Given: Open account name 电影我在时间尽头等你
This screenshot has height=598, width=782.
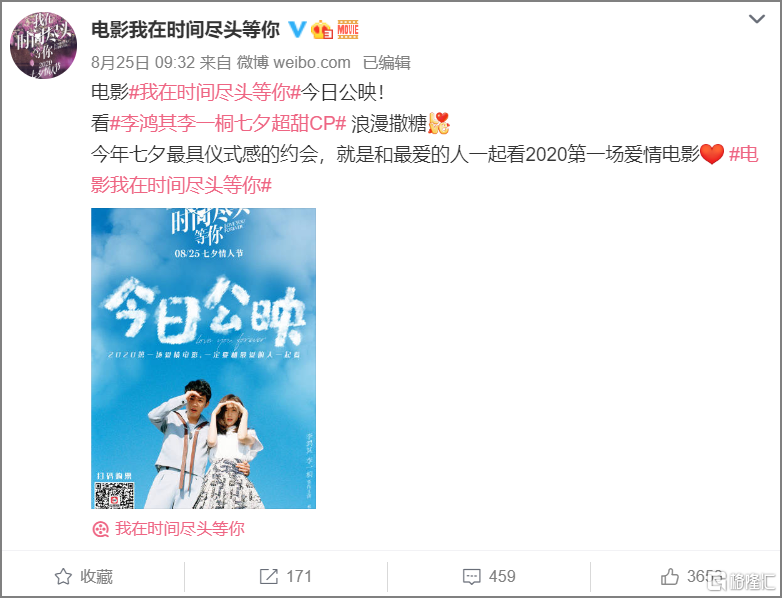Looking at the screenshot, I should pyautogui.click(x=185, y=29).
